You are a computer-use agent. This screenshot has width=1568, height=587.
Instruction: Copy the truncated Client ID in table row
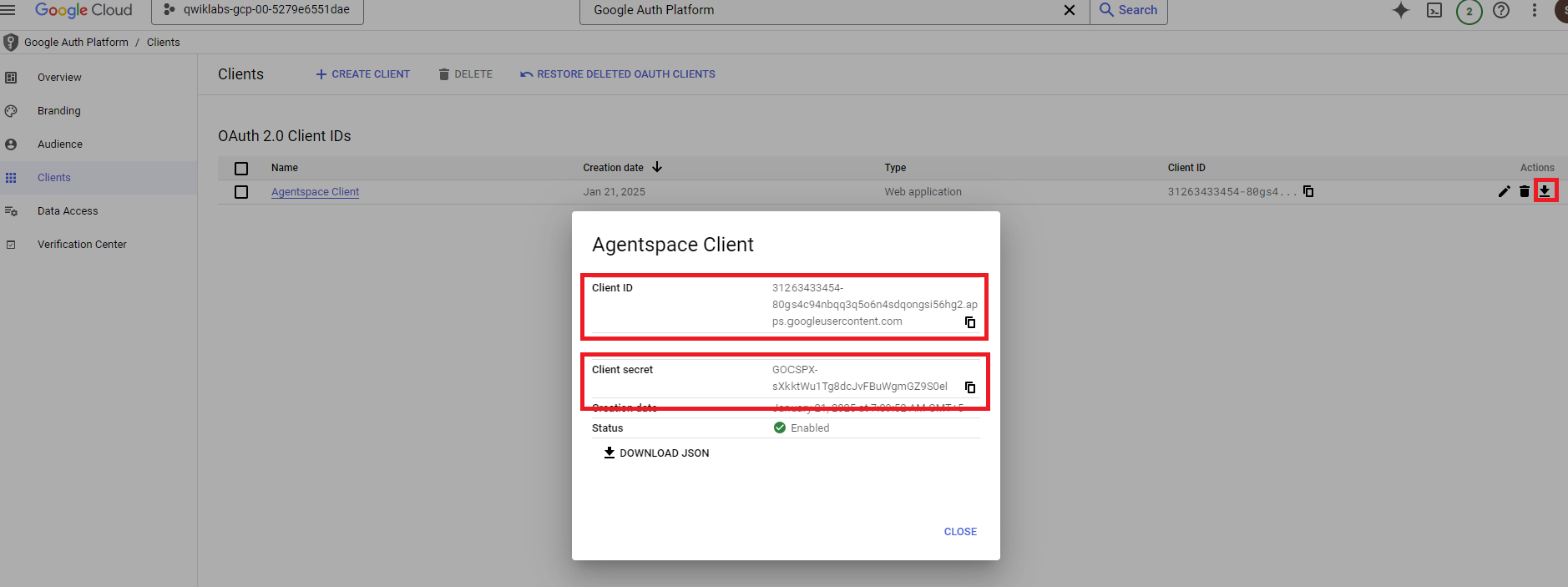[1308, 191]
